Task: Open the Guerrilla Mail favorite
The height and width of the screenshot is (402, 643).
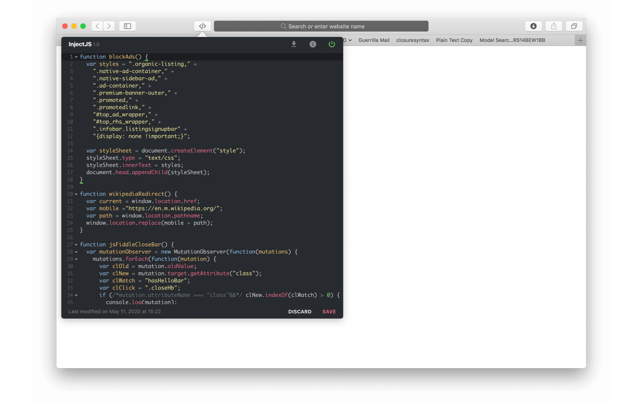Action: click(374, 40)
